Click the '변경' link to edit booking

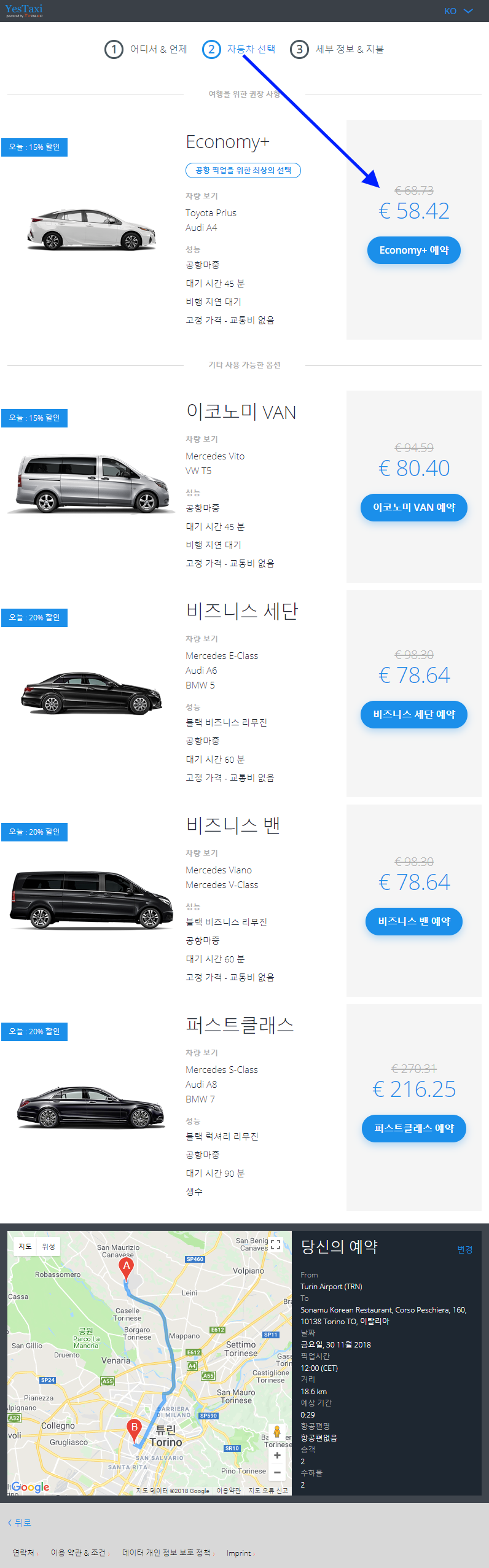click(465, 1250)
